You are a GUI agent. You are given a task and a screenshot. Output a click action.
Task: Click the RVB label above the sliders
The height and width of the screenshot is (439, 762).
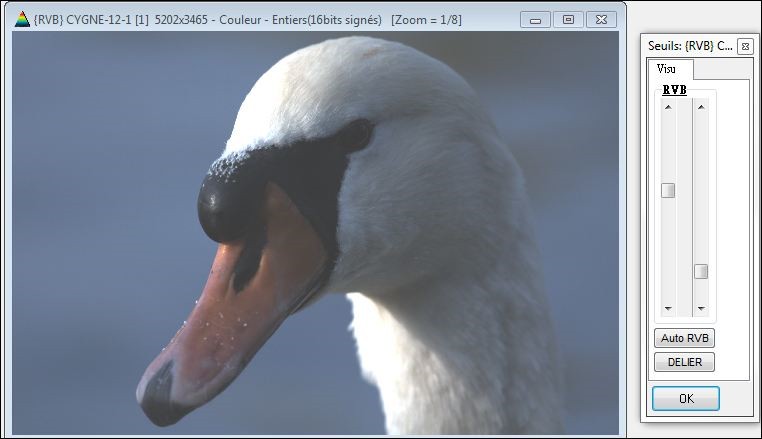tap(675, 90)
